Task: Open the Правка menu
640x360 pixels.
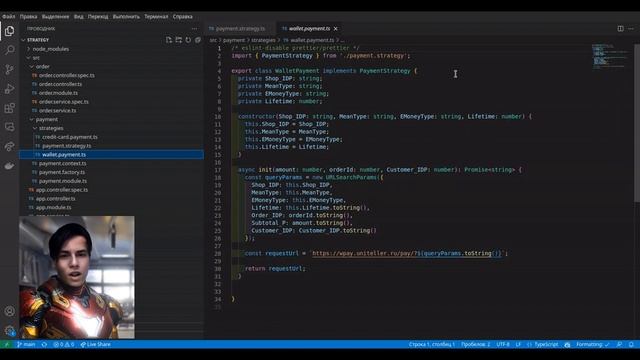Action: [28, 17]
